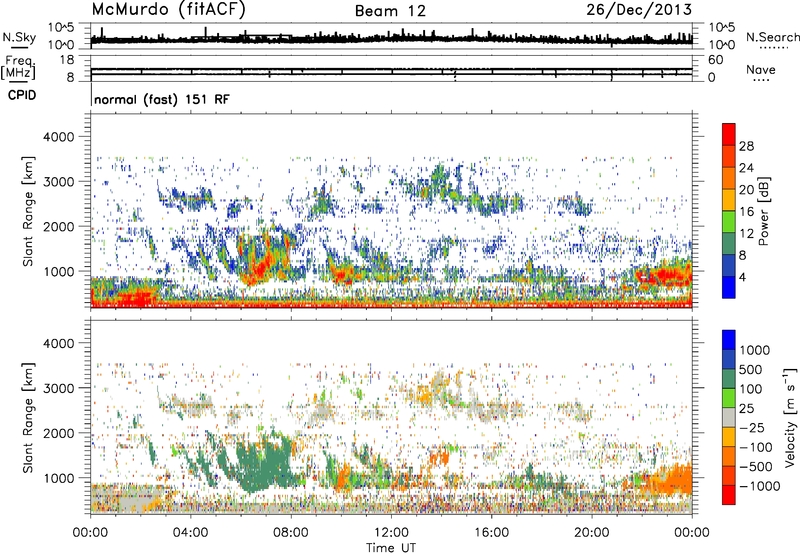Click the '4000' tick on power panel axis
The width and height of the screenshot is (800, 554).
58,137
